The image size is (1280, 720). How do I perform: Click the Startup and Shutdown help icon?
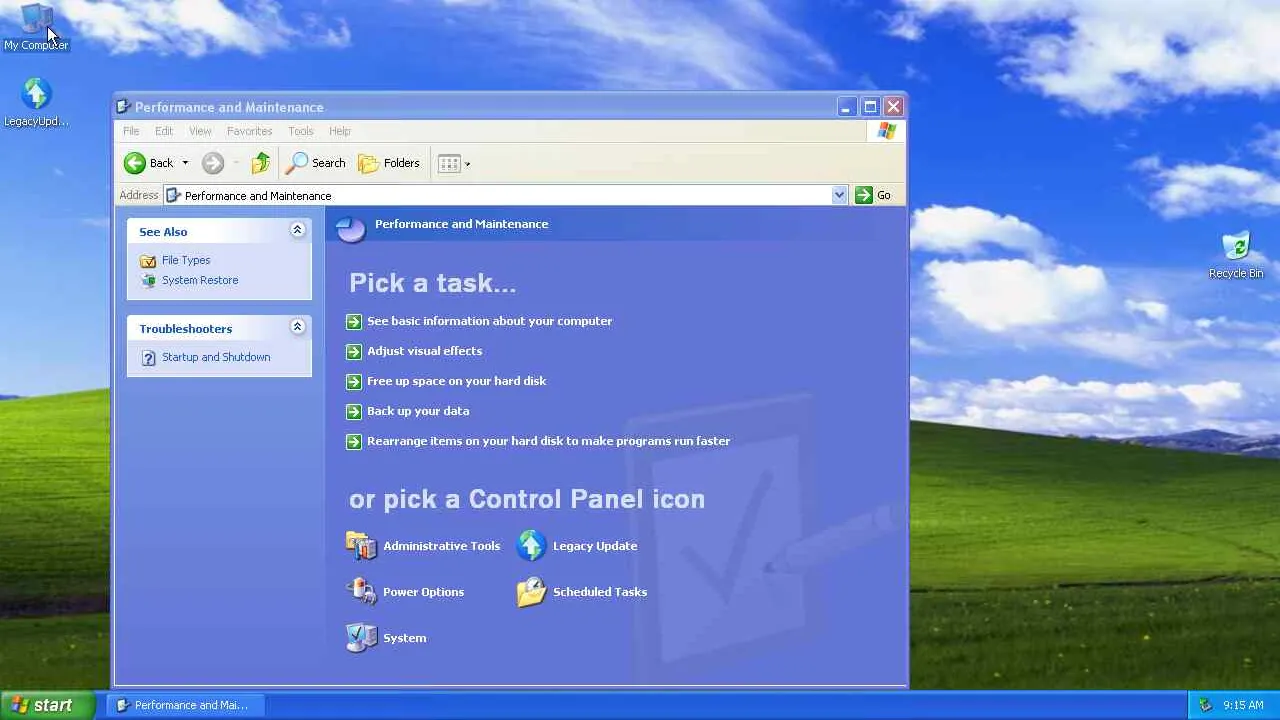[148, 358]
